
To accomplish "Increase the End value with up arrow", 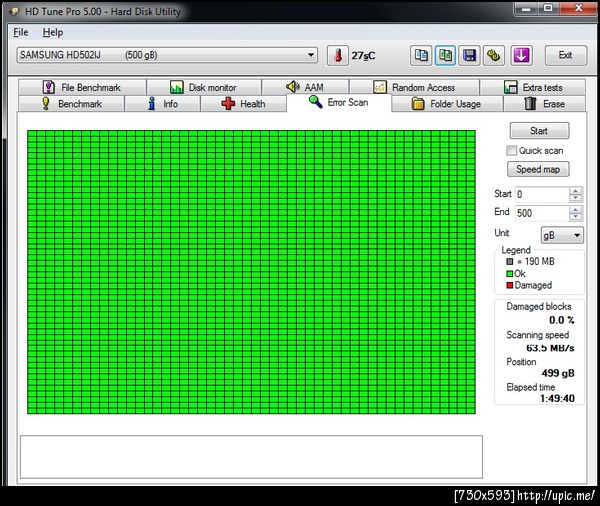I will coord(576,209).
